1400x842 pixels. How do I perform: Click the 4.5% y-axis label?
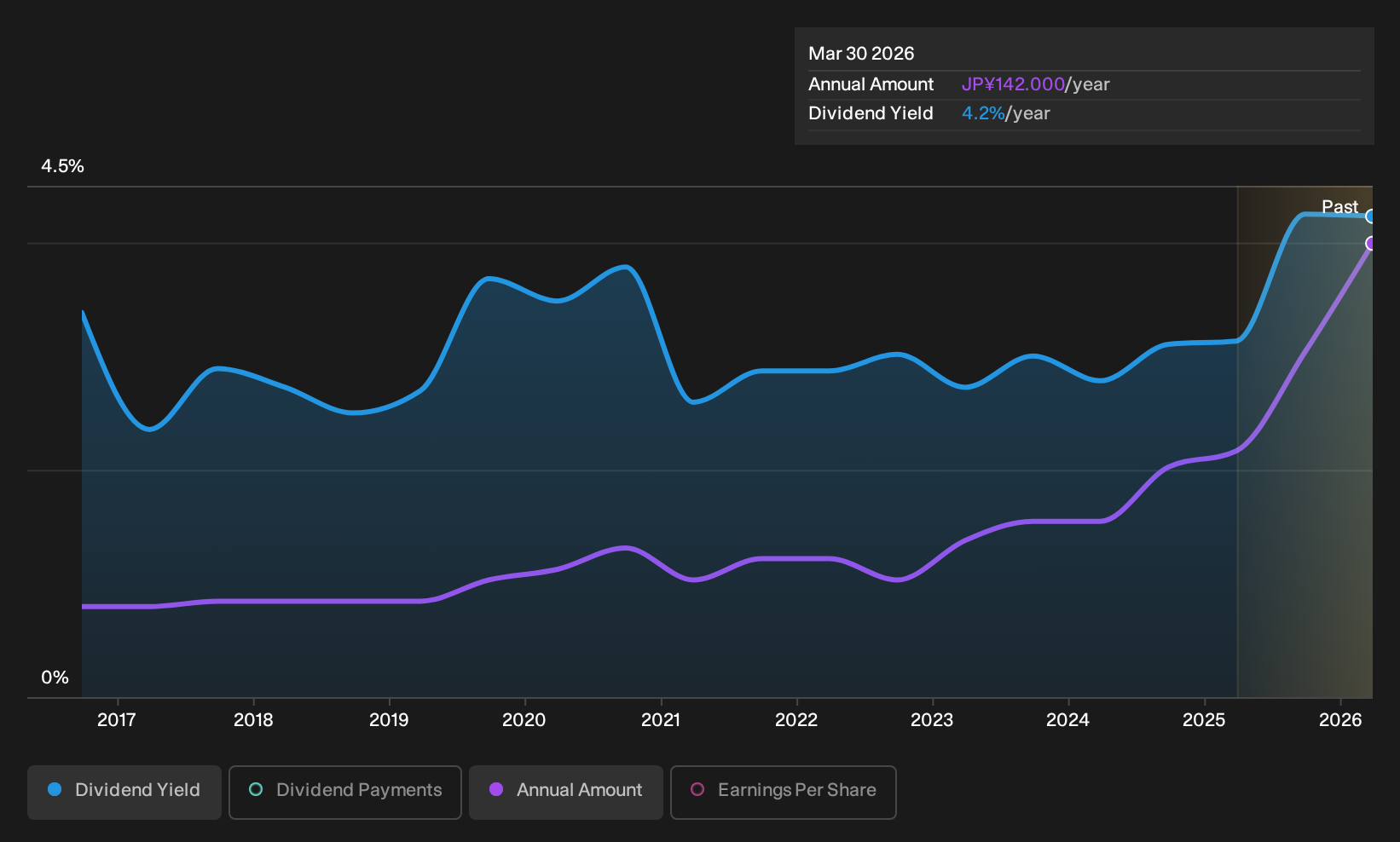pos(62,166)
